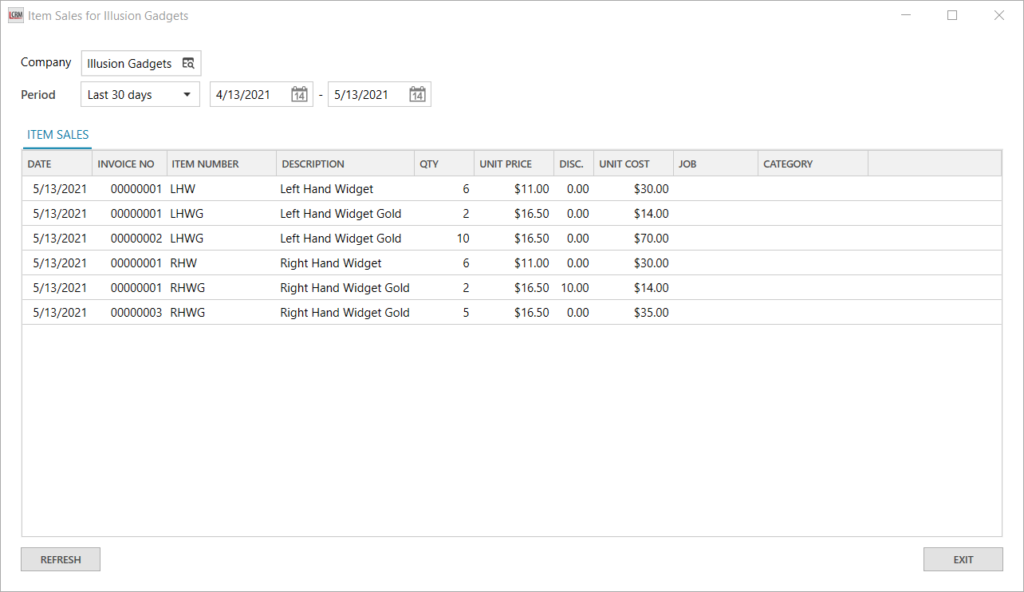
Task: Click the company lookup search icon
Action: pyautogui.click(x=188, y=63)
